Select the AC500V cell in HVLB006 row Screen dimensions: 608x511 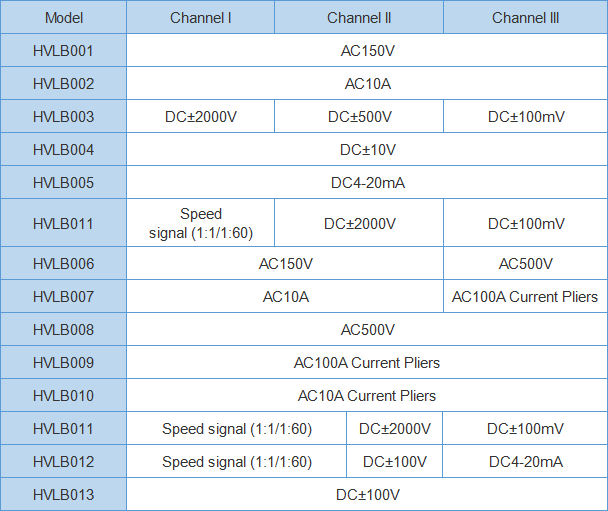tap(525, 264)
